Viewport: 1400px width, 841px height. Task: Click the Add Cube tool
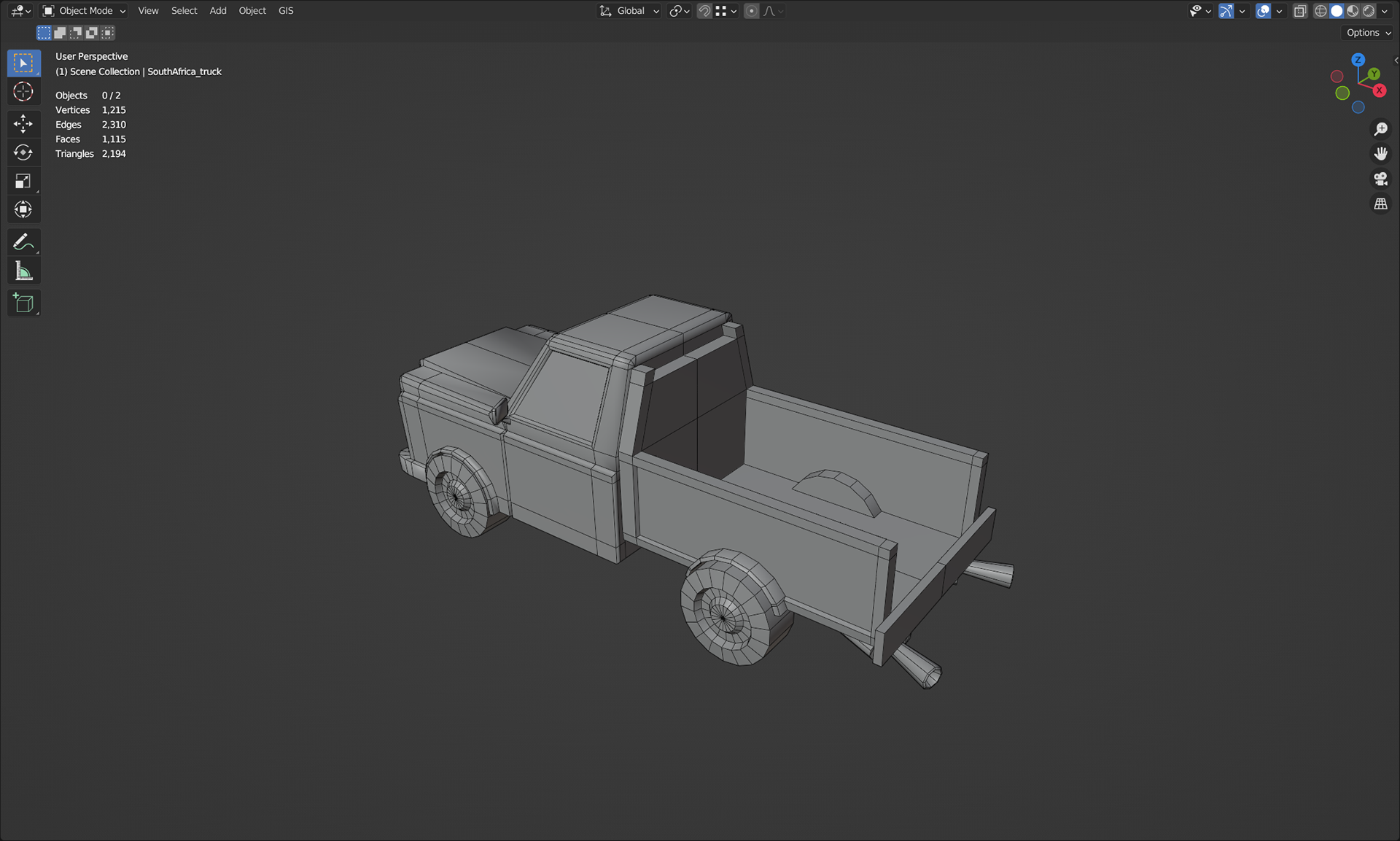coord(23,303)
